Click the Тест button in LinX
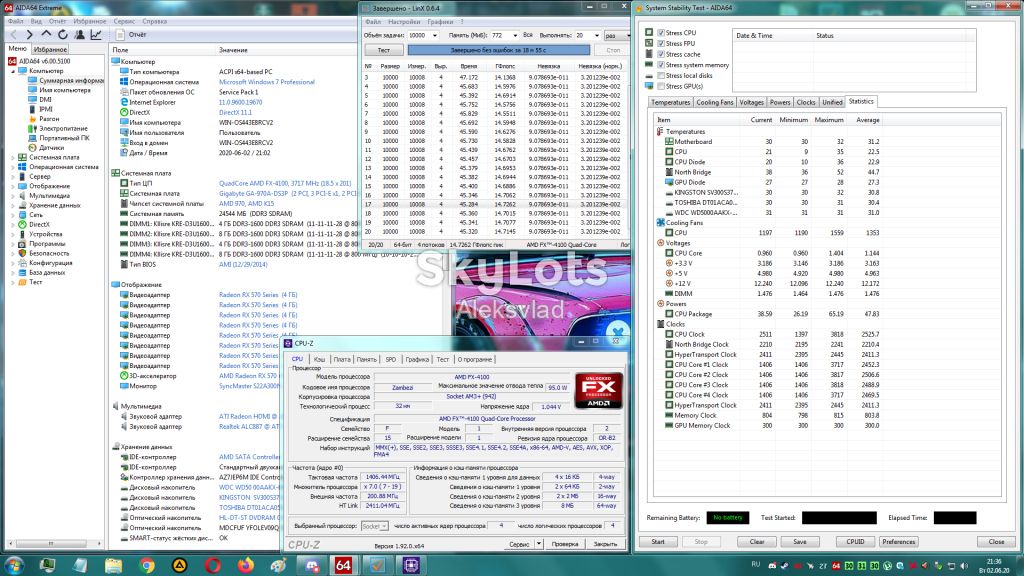Image resolution: width=1024 pixels, height=576 pixels. 383,50
